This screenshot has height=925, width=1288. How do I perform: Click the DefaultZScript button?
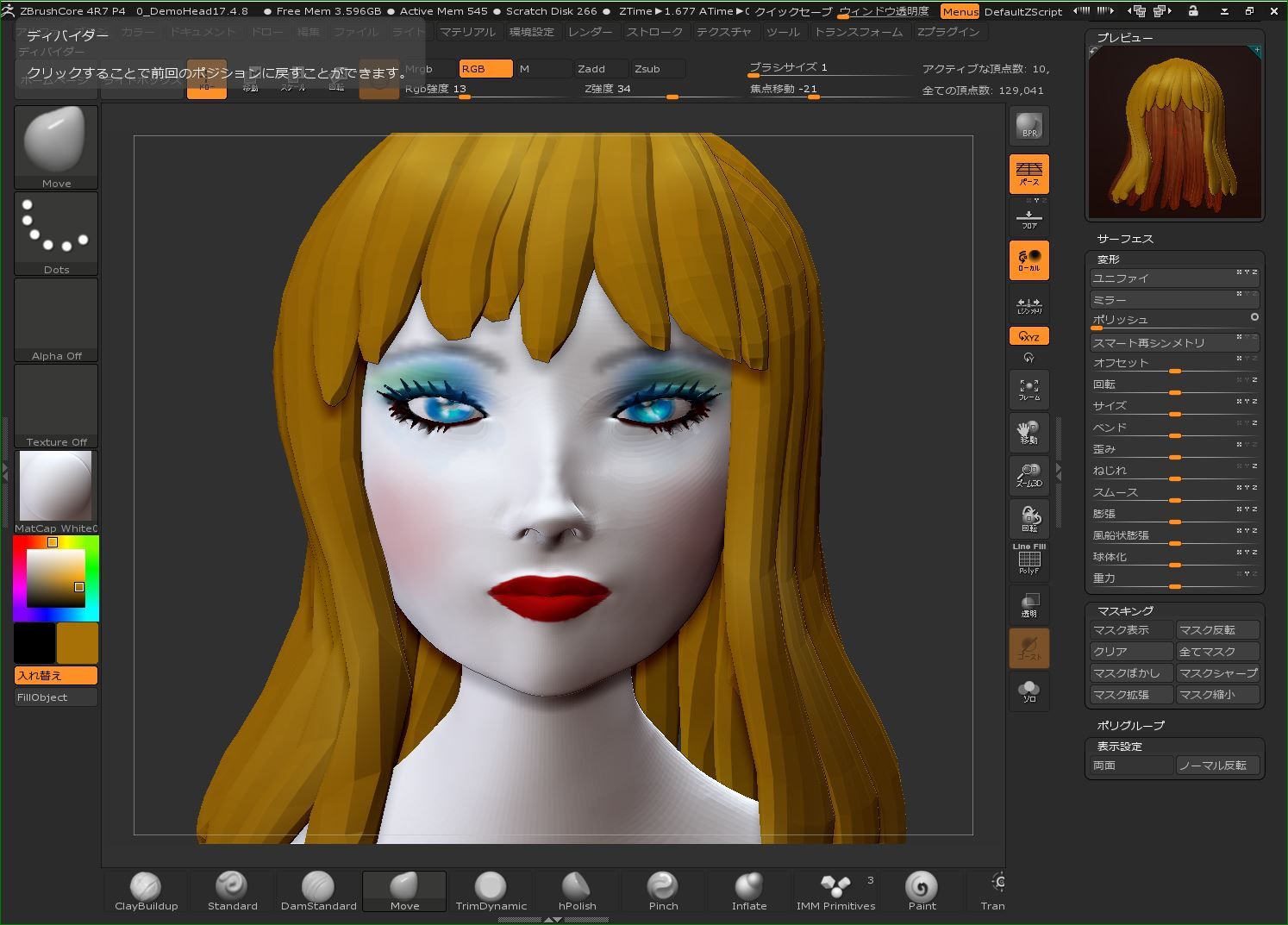coord(1024,11)
